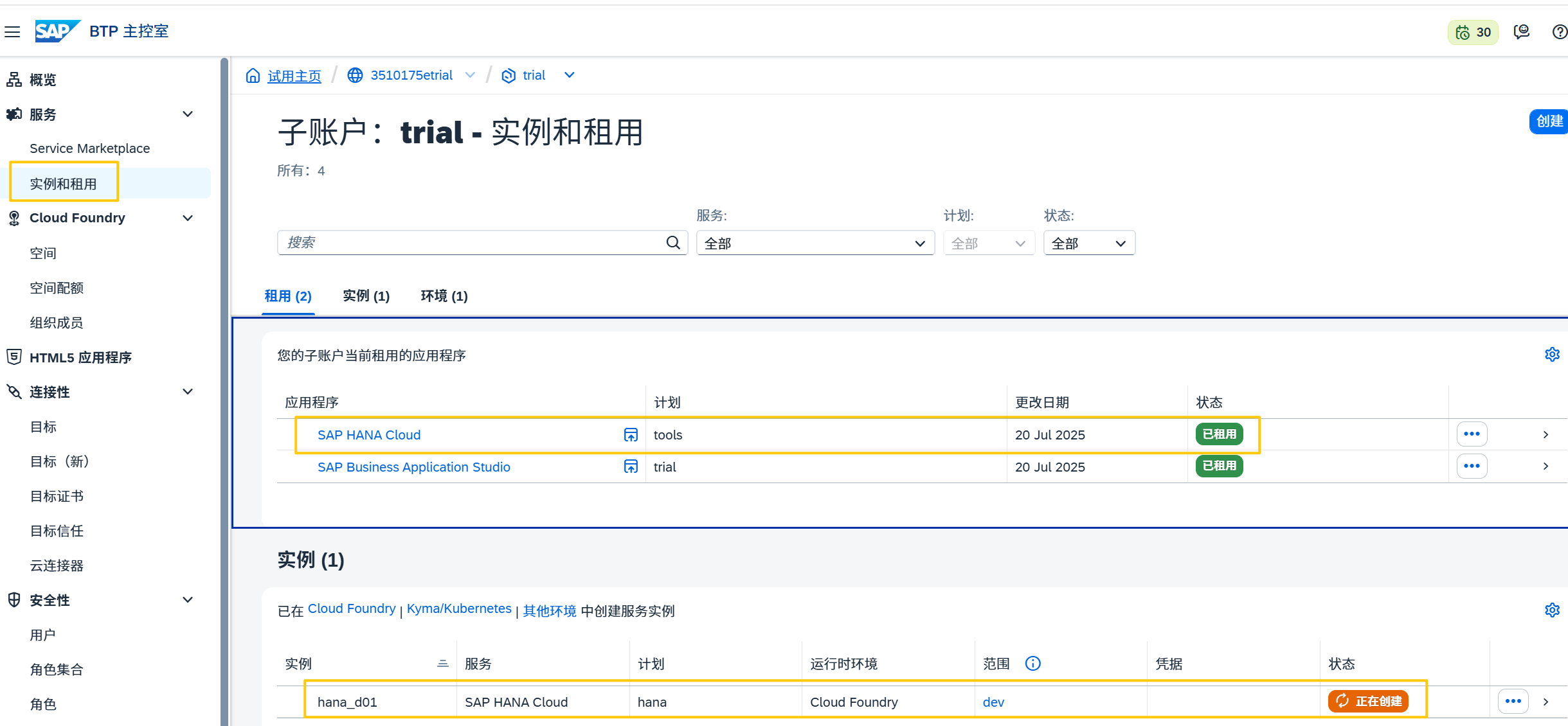Viewport: 1568px width, 726px height.
Task: Click the 正在创建 status badge
Action: [1368, 701]
